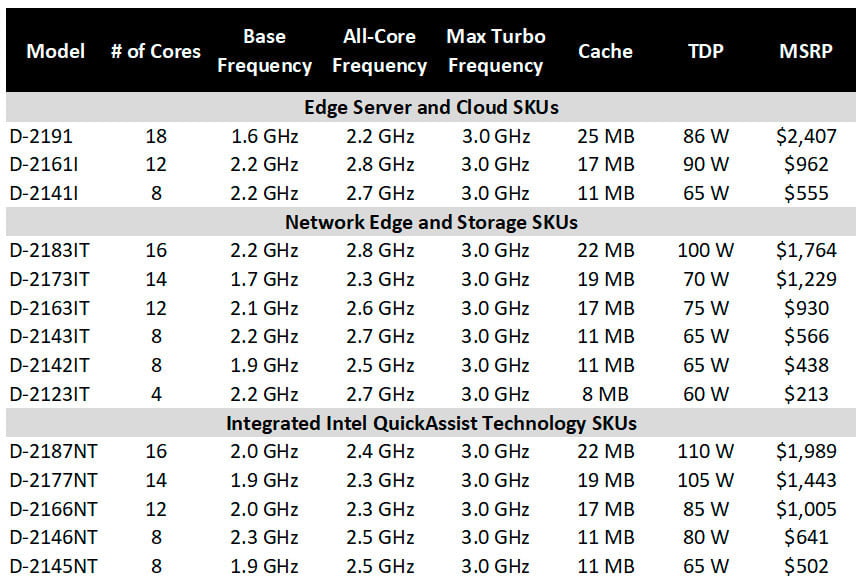Select Network Edge and Storage SKUs heading
Image resolution: width=864 pixels, height=584 pixels.
pos(431,222)
